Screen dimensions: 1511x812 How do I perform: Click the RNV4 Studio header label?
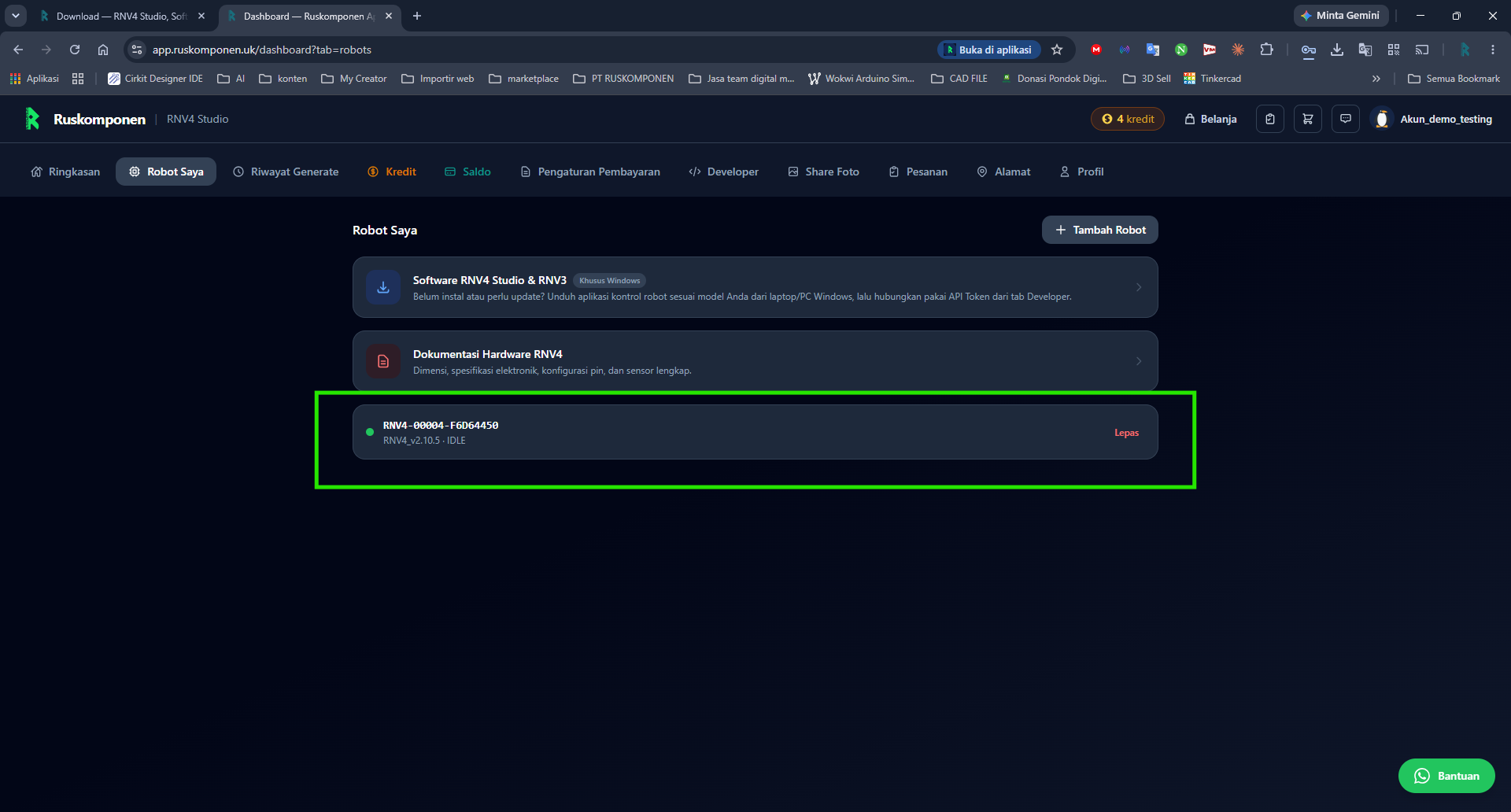pos(198,119)
